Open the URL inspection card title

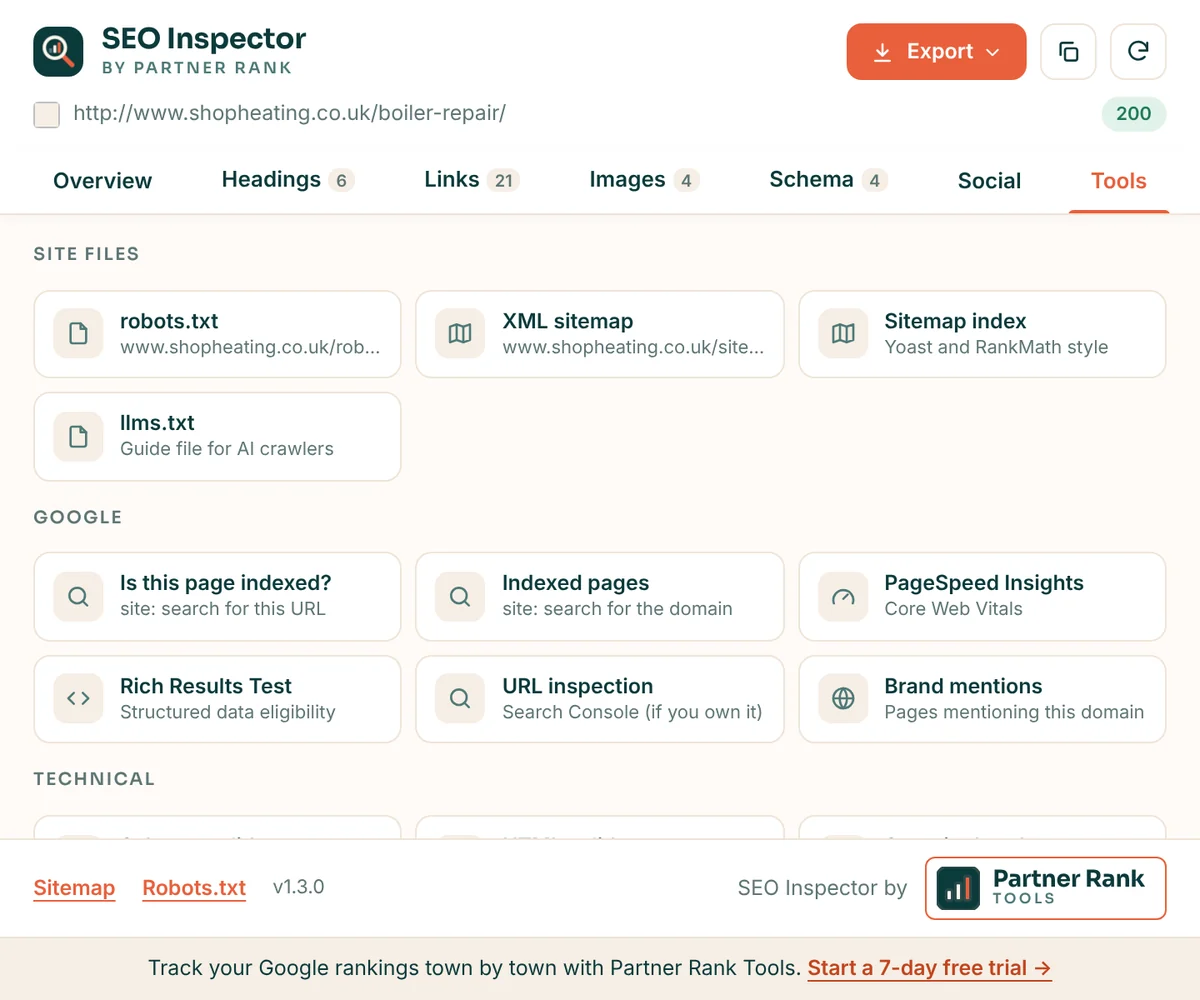577,686
